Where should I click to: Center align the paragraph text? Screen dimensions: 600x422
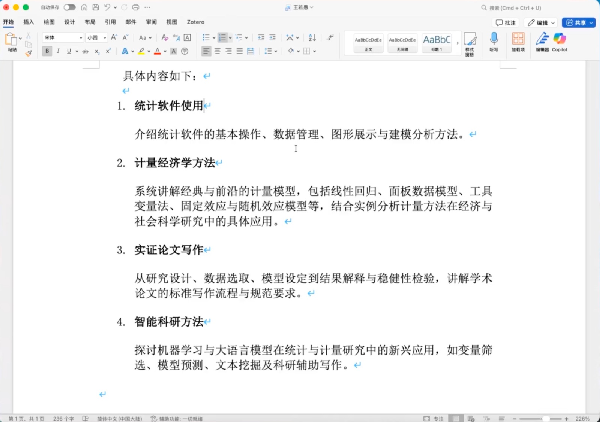click(x=218, y=51)
